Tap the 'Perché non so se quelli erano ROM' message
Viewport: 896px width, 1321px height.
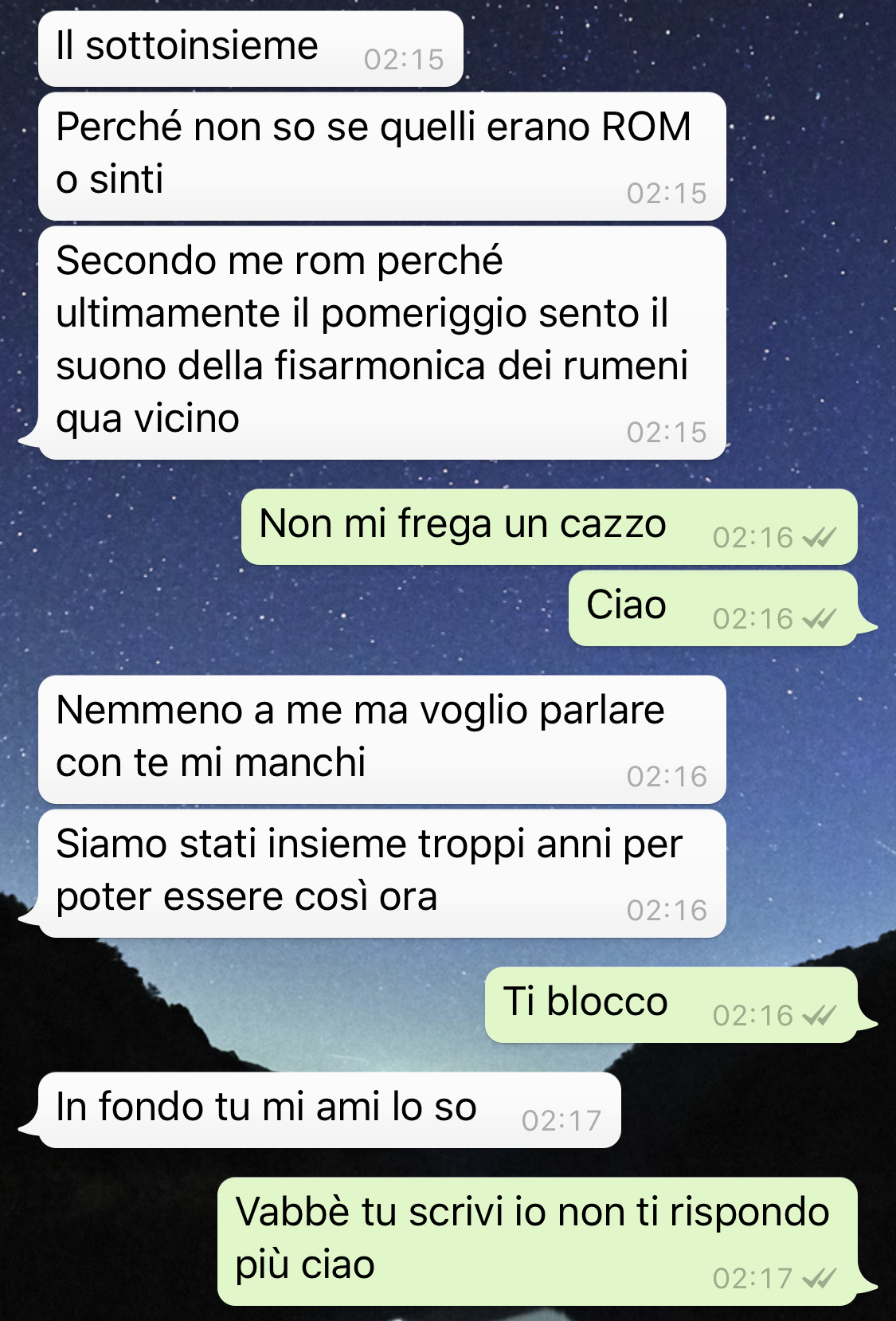point(382,156)
